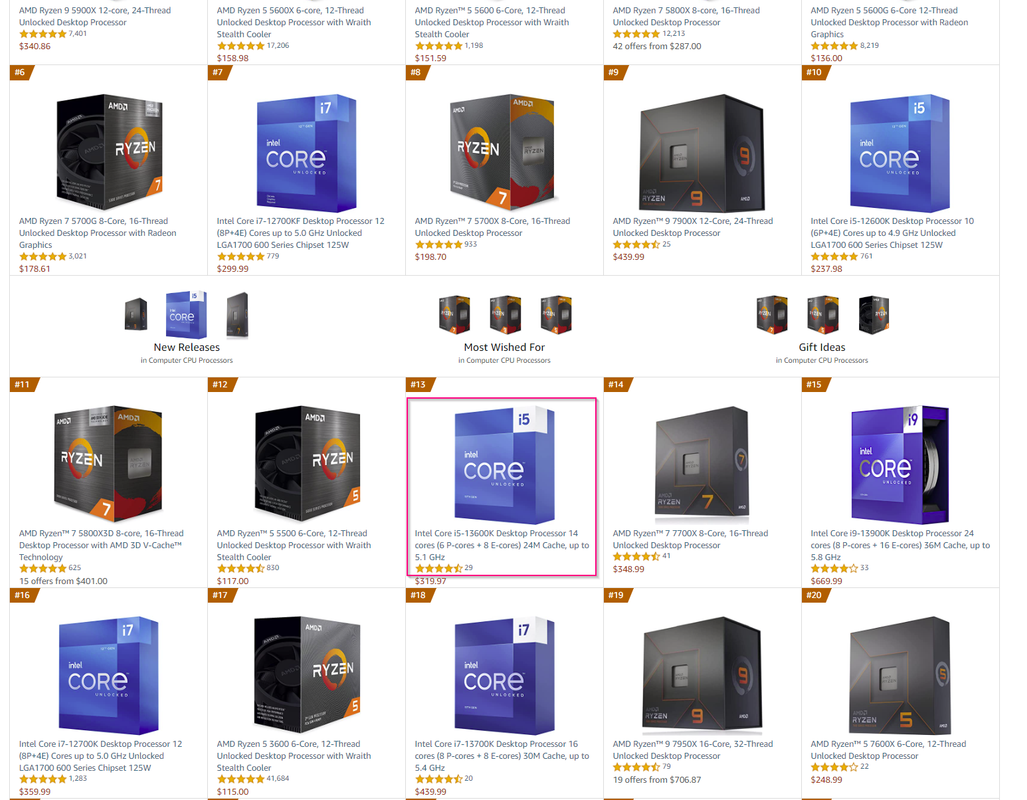Open 15 offers from $401.00 link
The width and height of the screenshot is (1027, 800).
(64, 581)
